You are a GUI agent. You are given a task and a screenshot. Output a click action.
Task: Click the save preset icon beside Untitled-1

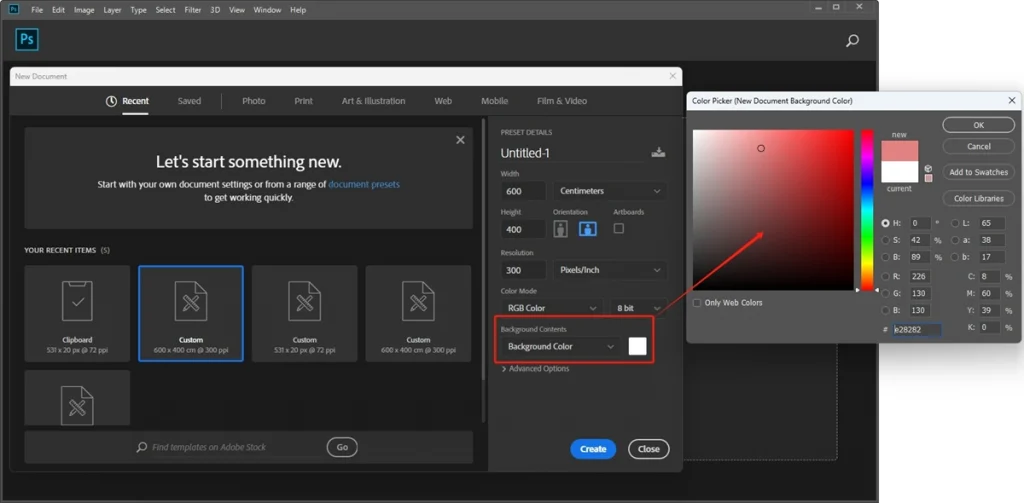658,152
